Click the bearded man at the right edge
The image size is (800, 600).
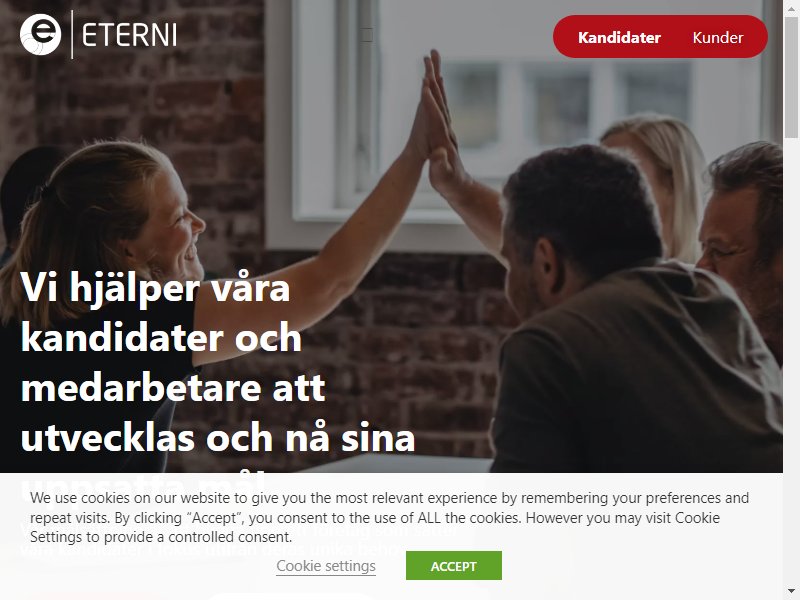click(742, 240)
